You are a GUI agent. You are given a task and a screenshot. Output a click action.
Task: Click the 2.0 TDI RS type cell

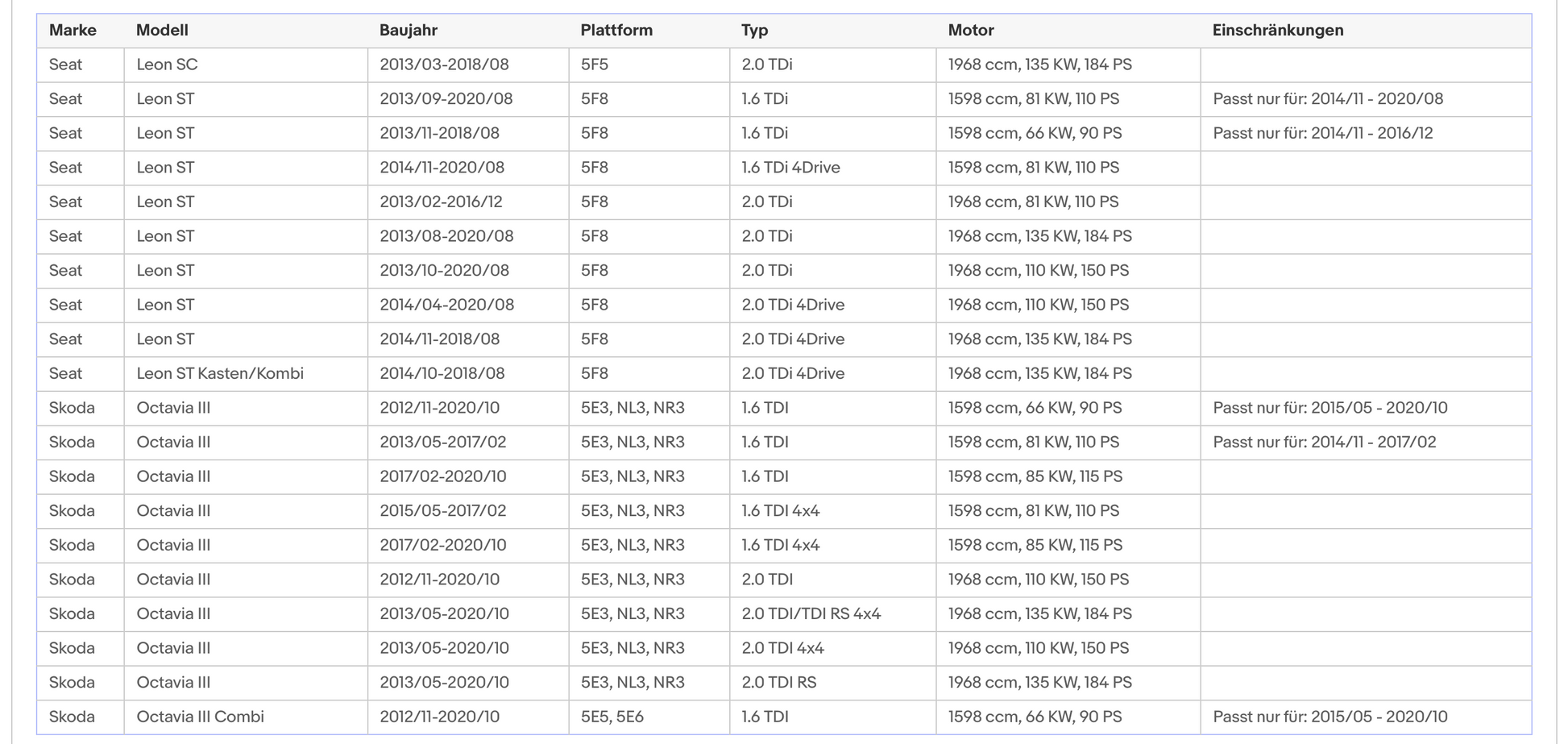pos(833,682)
